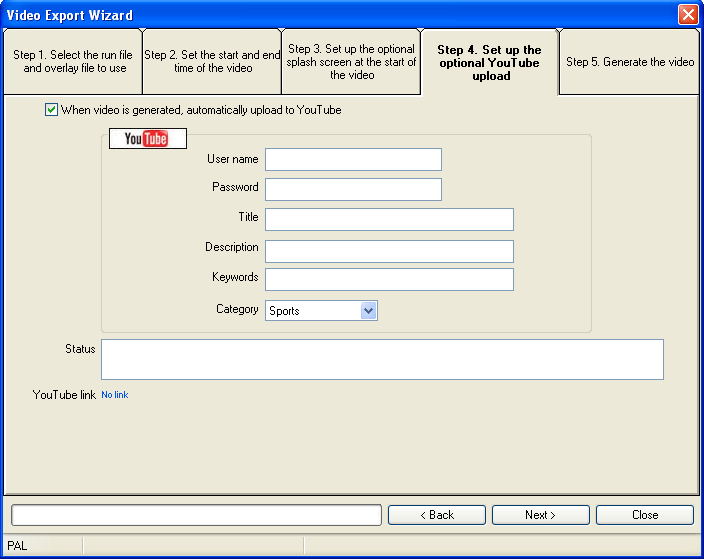Viewport: 704px width, 559px height.
Task: Open the Category dropdown
Action: tap(368, 311)
